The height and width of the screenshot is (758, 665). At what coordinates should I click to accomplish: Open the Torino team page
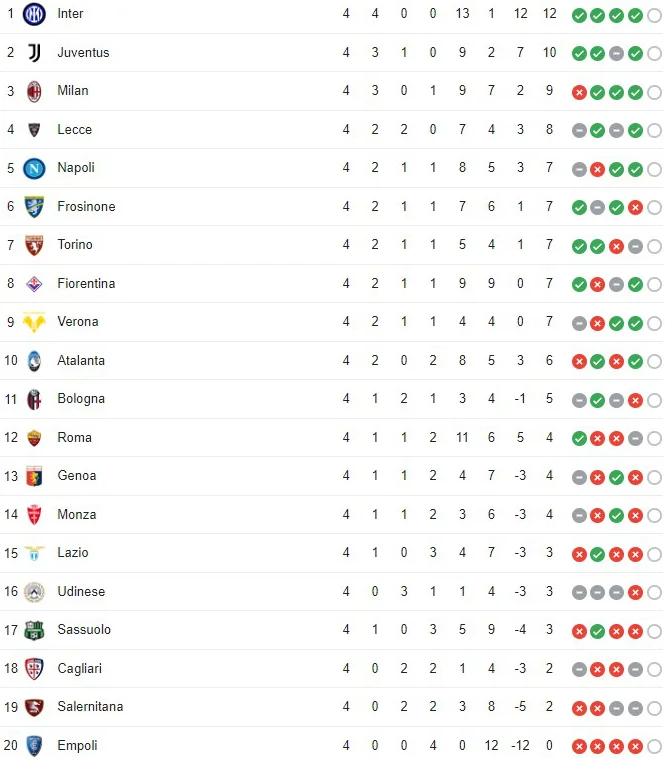click(x=74, y=245)
